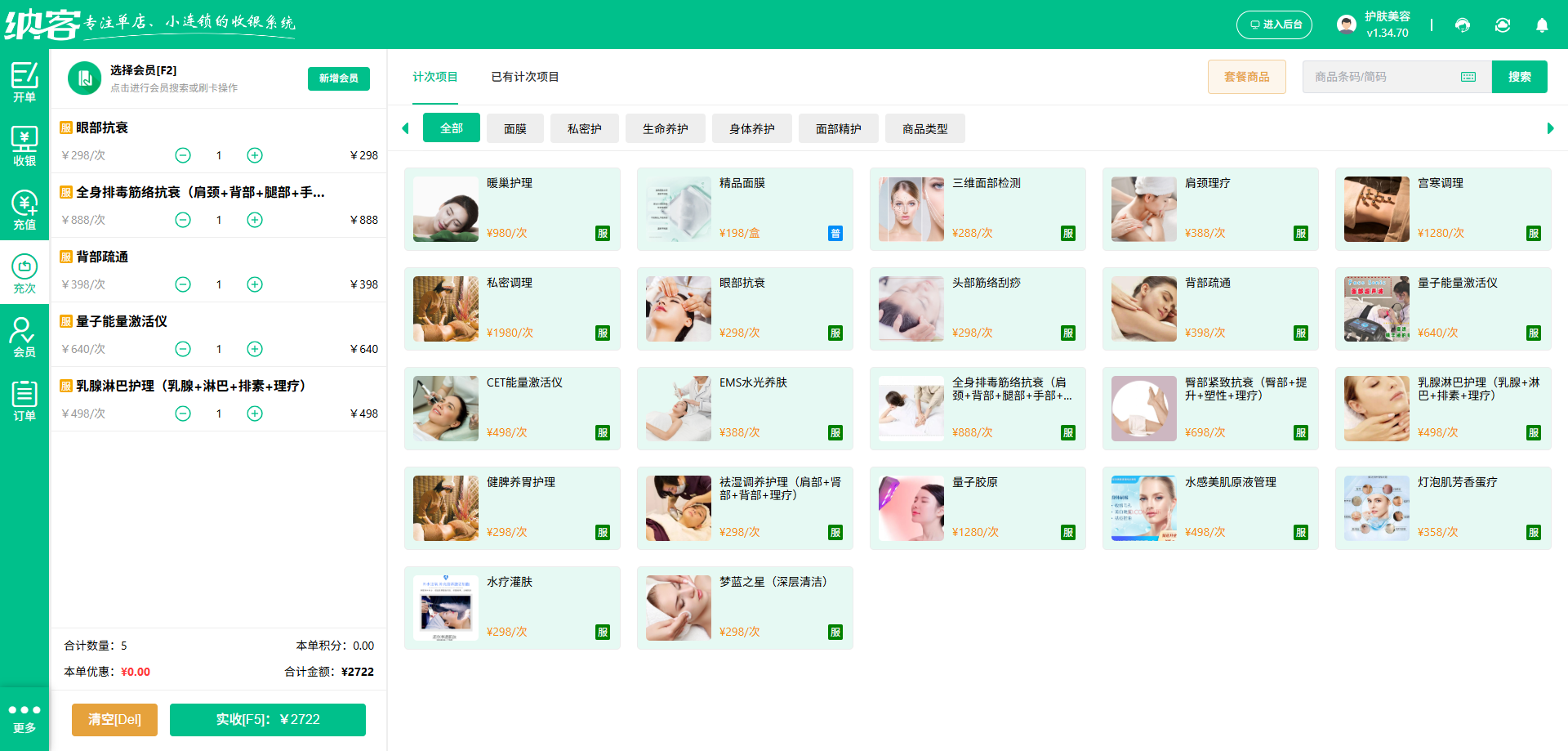Click the 纳客 logo
Screen dimensions: 1568x751
[x=42, y=25]
